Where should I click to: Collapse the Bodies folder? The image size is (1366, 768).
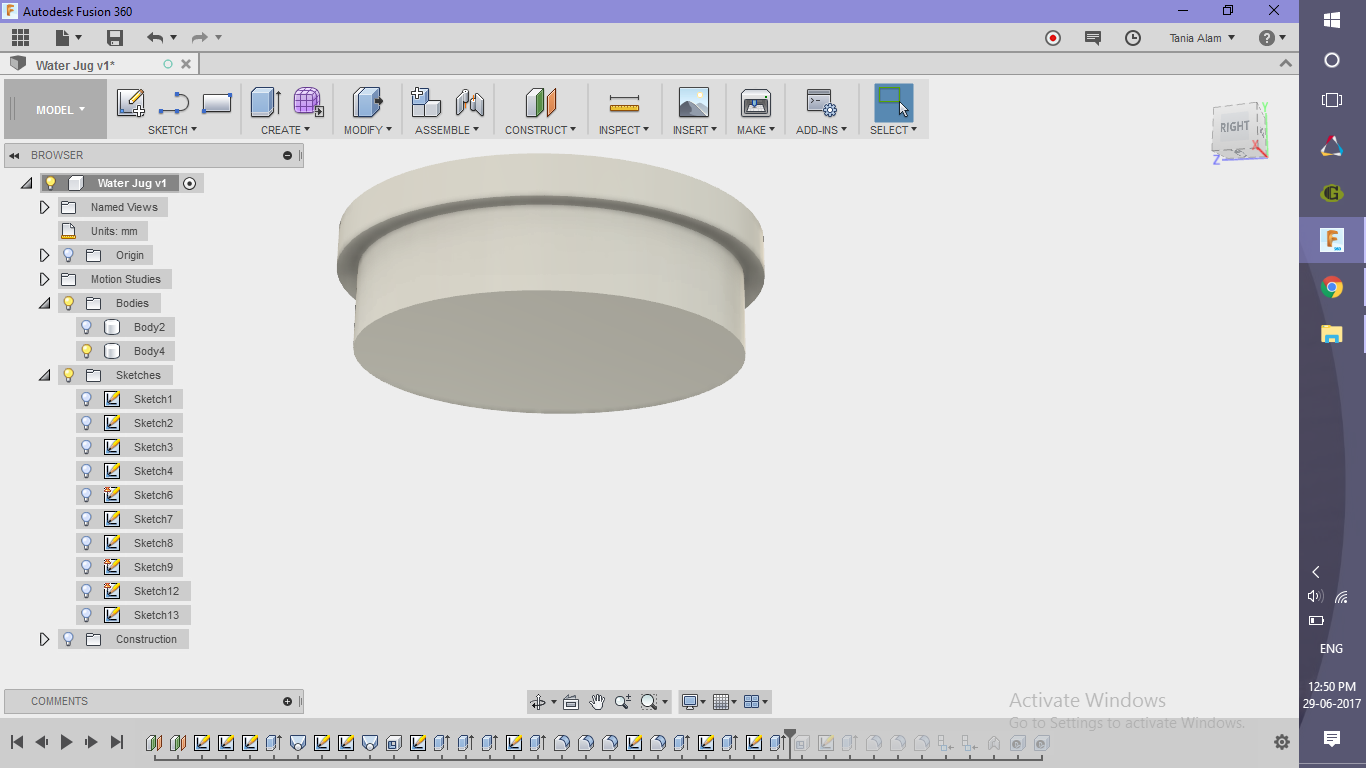44,303
